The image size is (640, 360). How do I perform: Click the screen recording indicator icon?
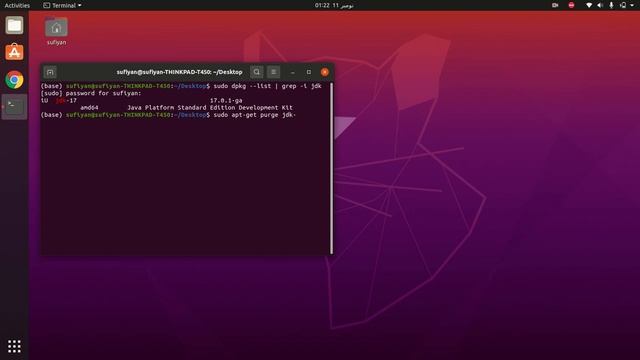point(555,5)
